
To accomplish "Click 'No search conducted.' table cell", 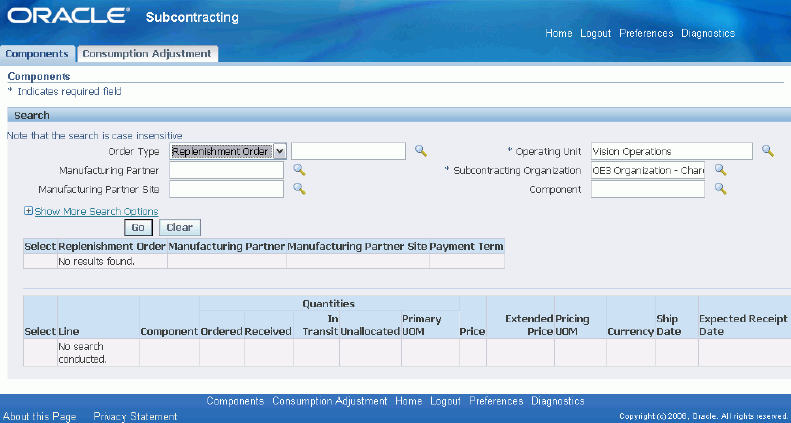I will point(98,353).
